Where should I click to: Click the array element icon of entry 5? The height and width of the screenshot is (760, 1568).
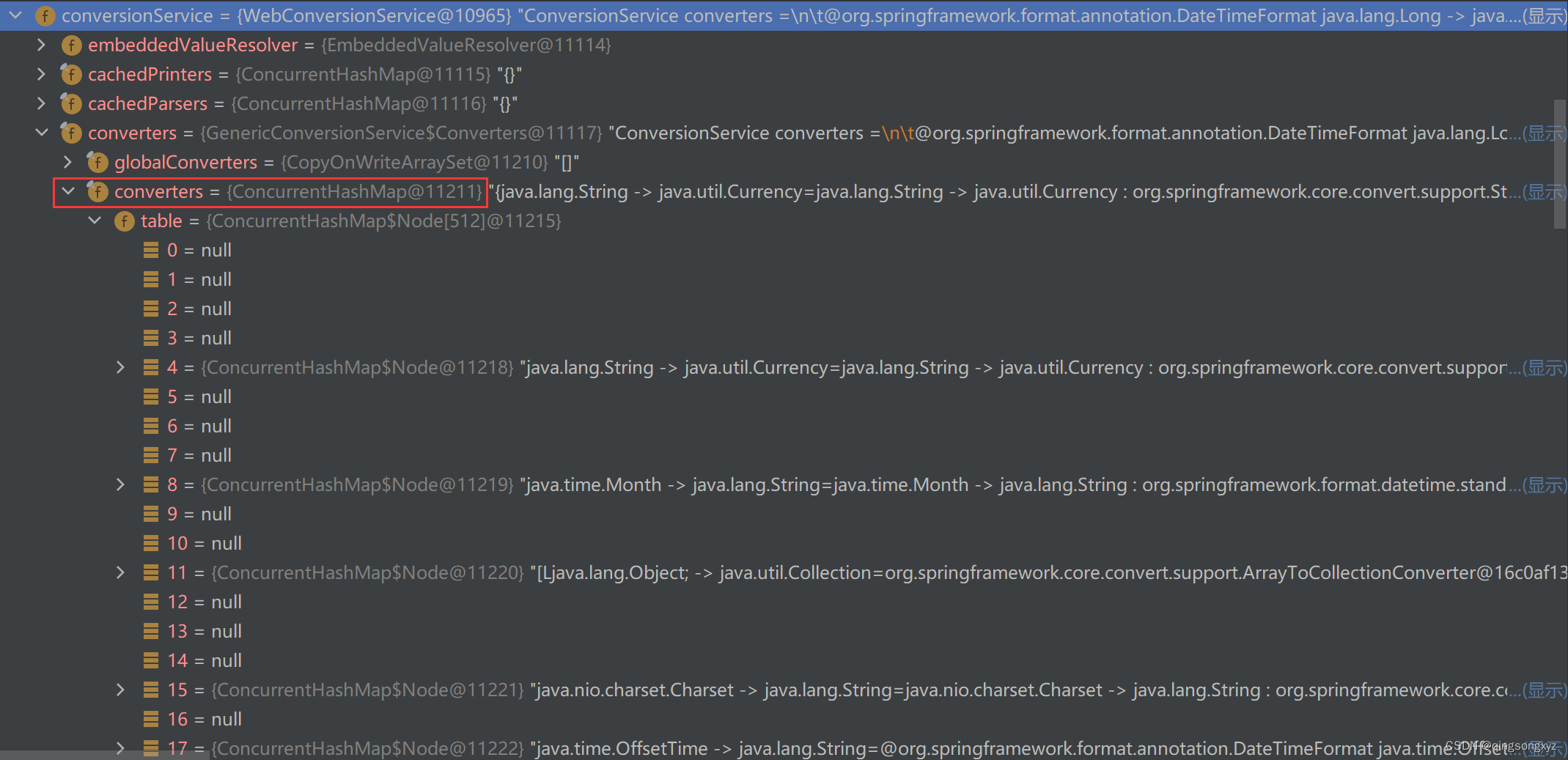(x=151, y=396)
